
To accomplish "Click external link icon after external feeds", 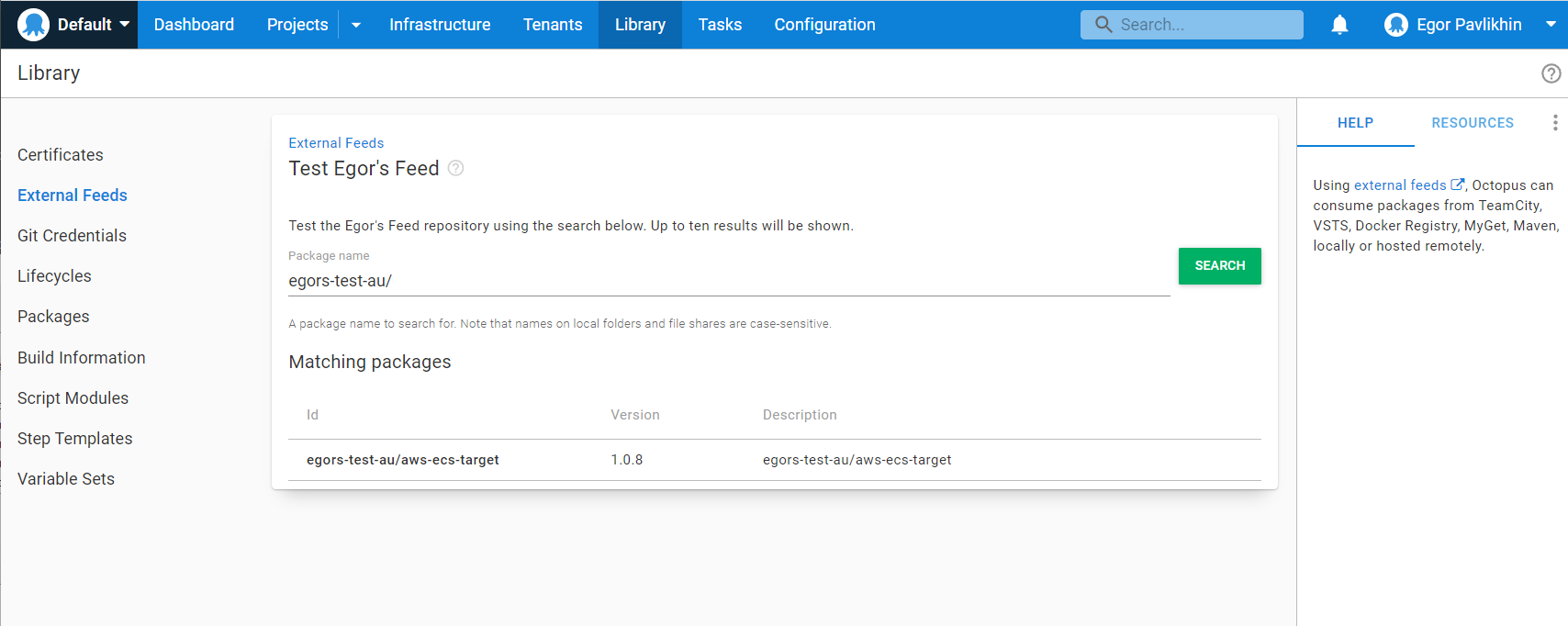I will [1457, 184].
